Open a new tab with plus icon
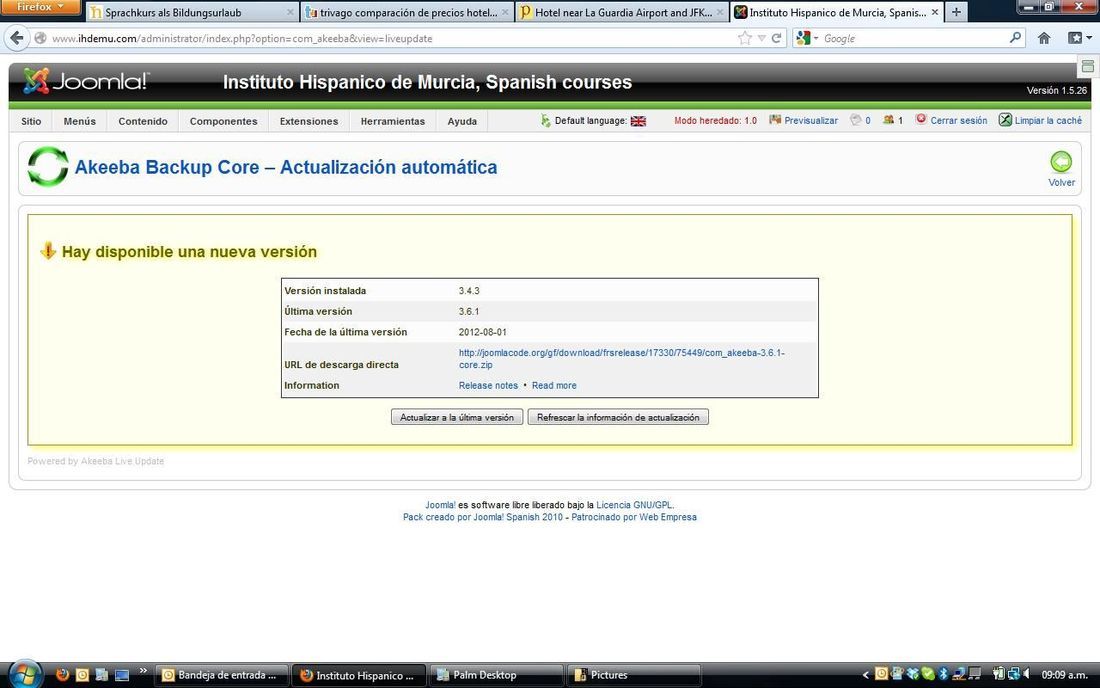The image size is (1100, 688). 956,12
